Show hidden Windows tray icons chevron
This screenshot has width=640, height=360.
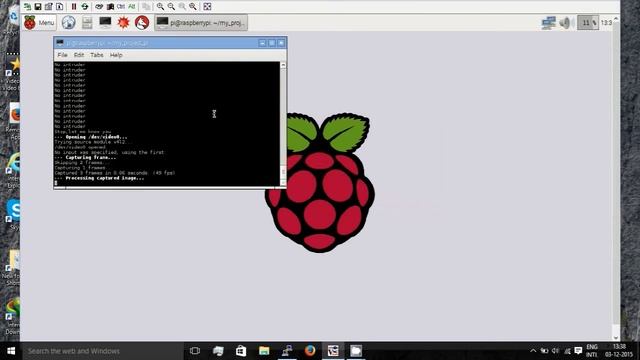click(533, 351)
